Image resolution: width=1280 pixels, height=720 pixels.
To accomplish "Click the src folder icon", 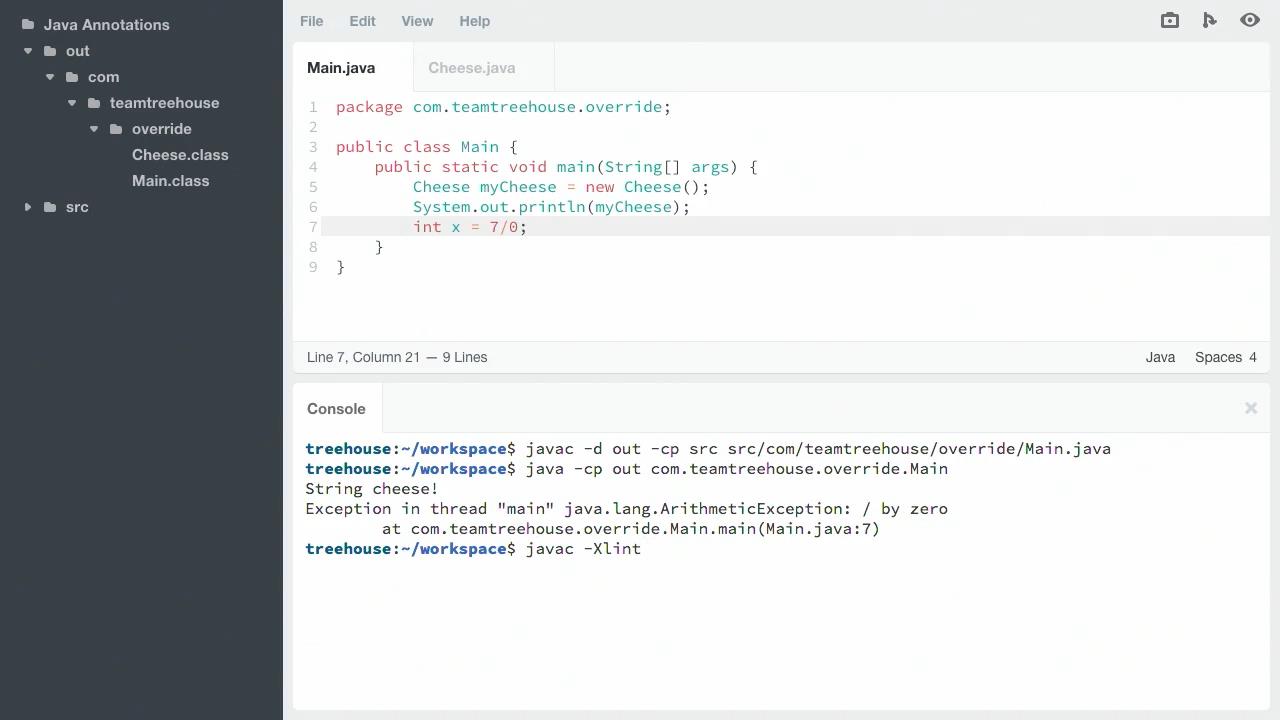I will (50, 207).
